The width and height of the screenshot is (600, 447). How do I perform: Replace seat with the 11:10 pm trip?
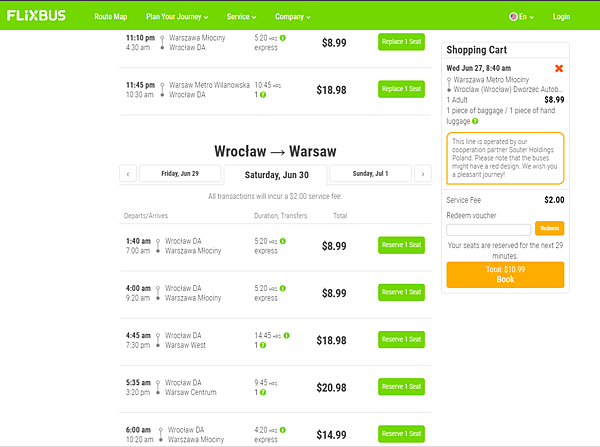401,42
